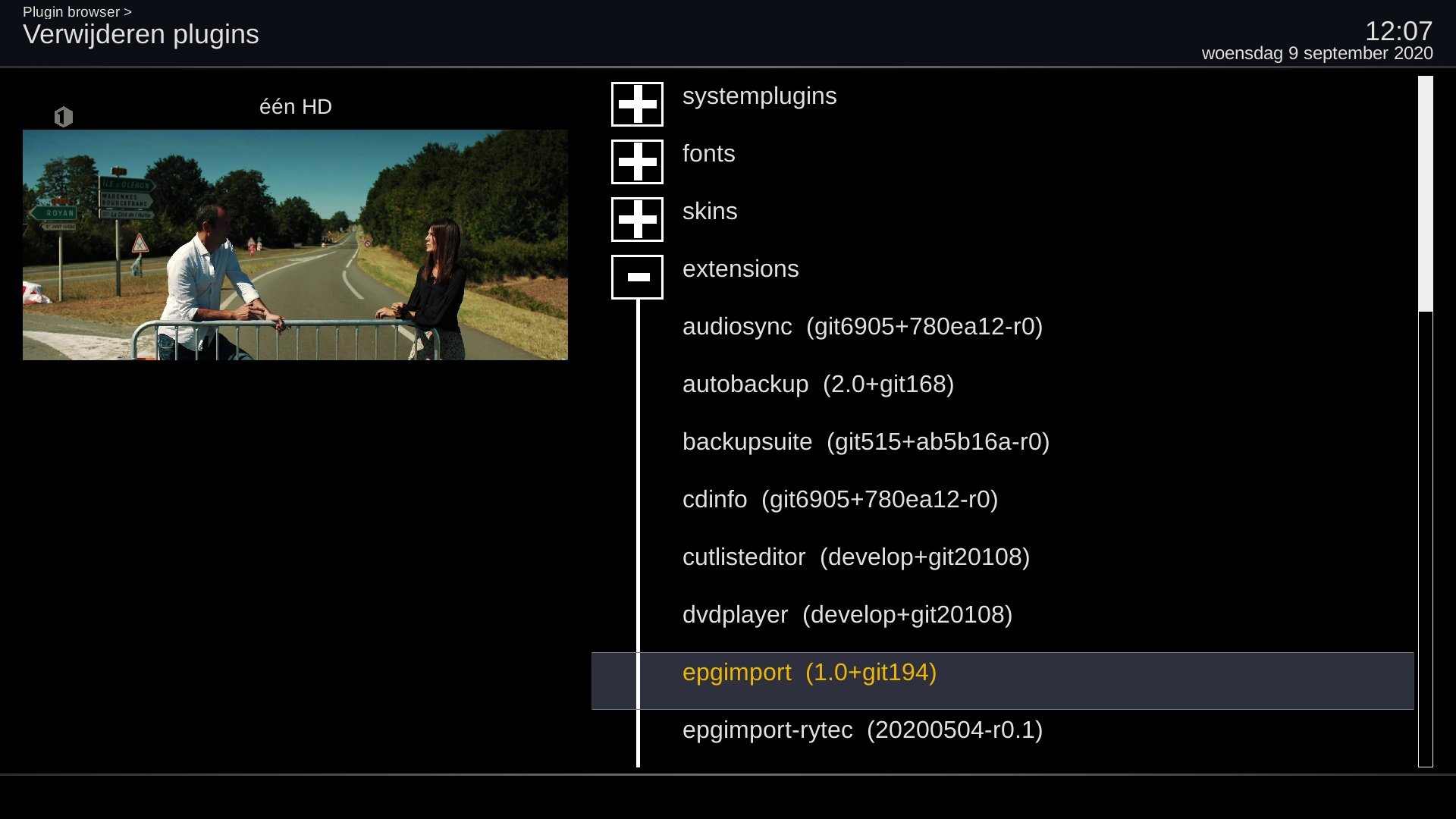Expand the systemplugins plus icon
Viewport: 1456px width, 819px height.
tap(637, 104)
